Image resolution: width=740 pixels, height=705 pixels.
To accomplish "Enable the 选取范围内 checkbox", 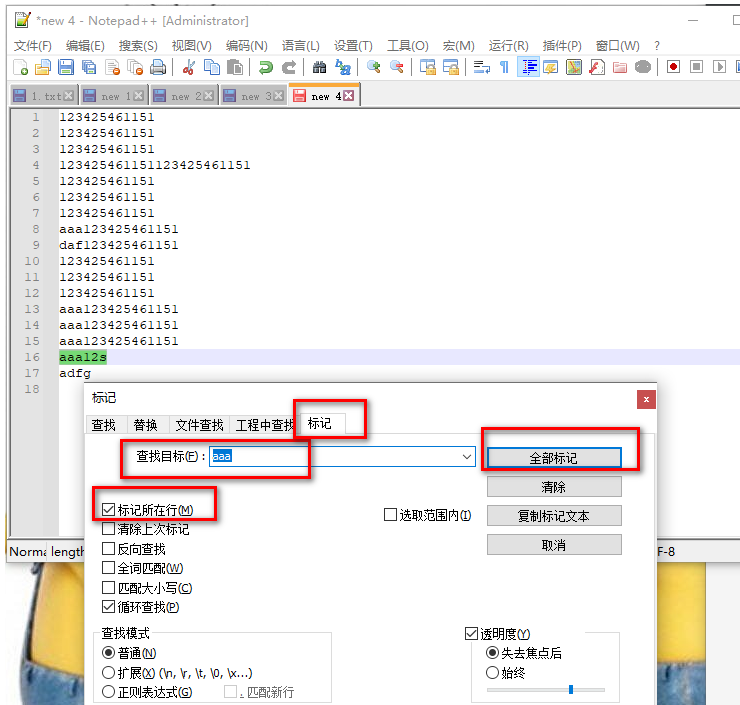I will coord(390,515).
